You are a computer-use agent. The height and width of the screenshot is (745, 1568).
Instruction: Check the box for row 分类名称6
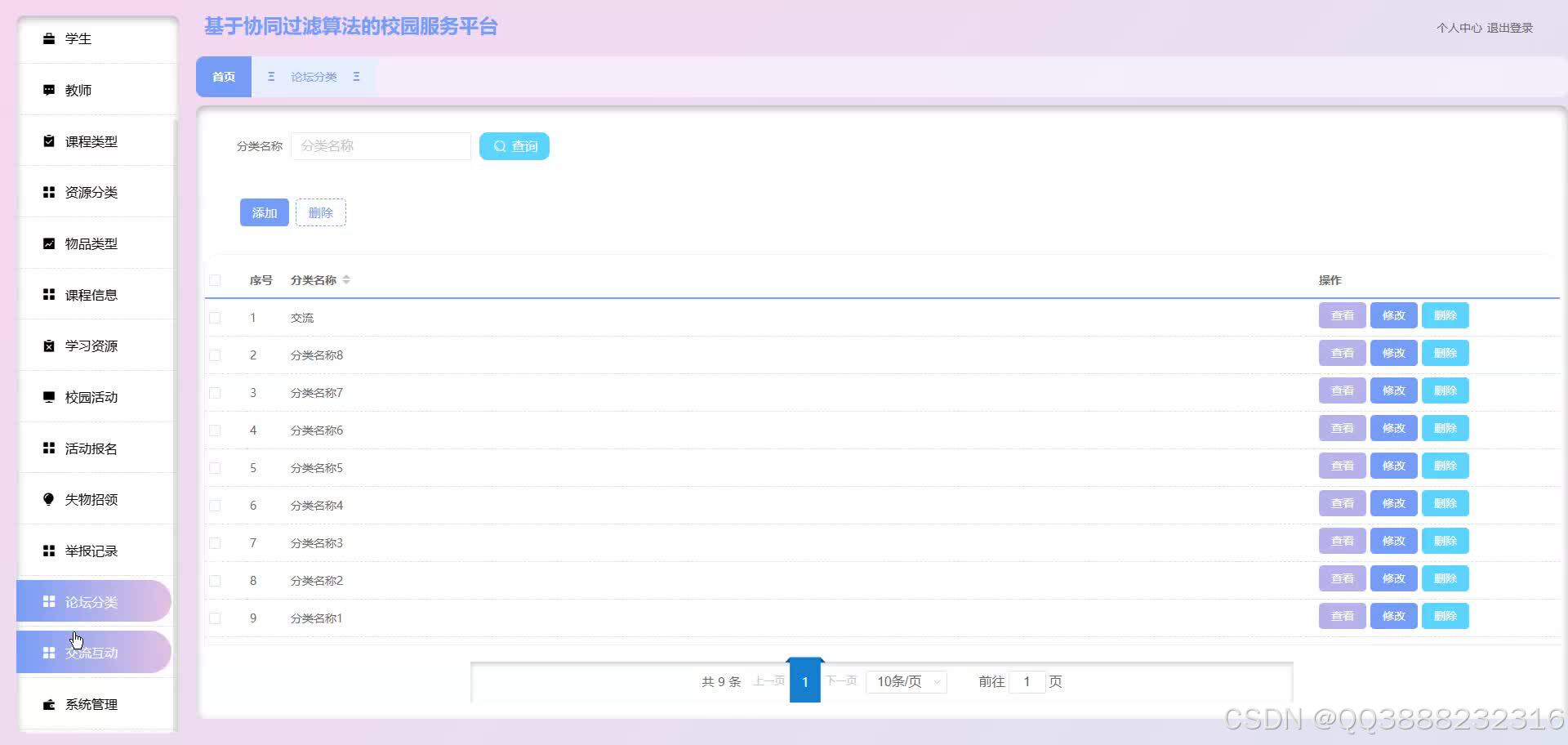pos(215,430)
